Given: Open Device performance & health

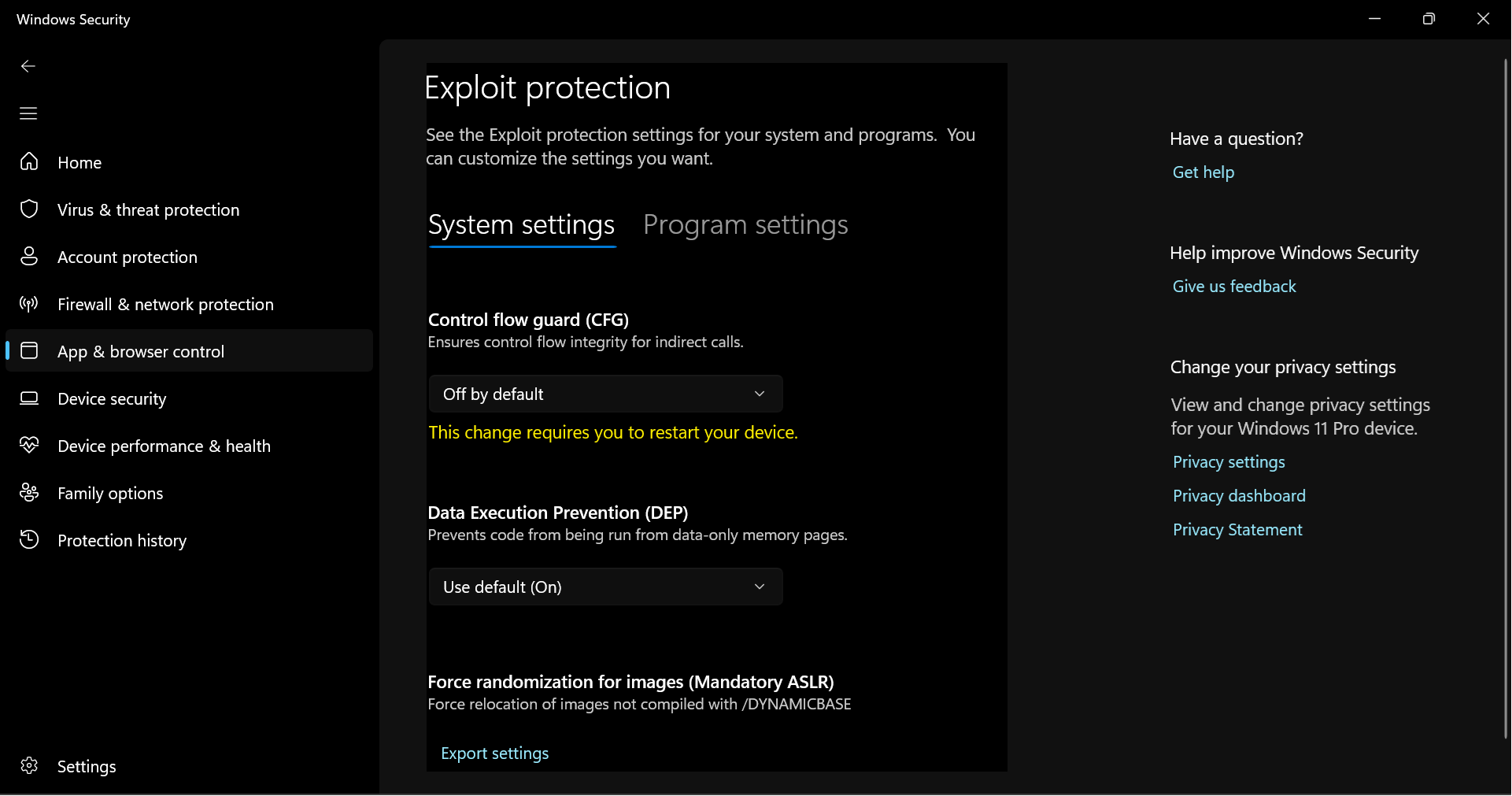Looking at the screenshot, I should pyautogui.click(x=189, y=446).
